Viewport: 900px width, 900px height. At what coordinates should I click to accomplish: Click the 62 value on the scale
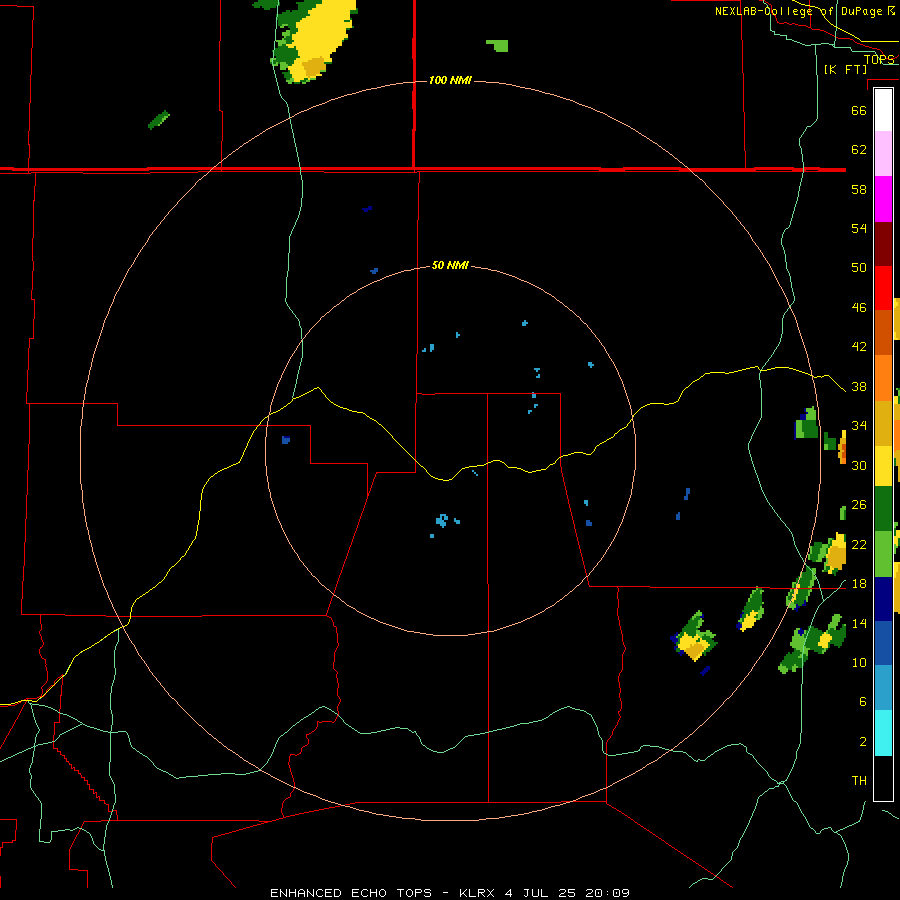859,150
